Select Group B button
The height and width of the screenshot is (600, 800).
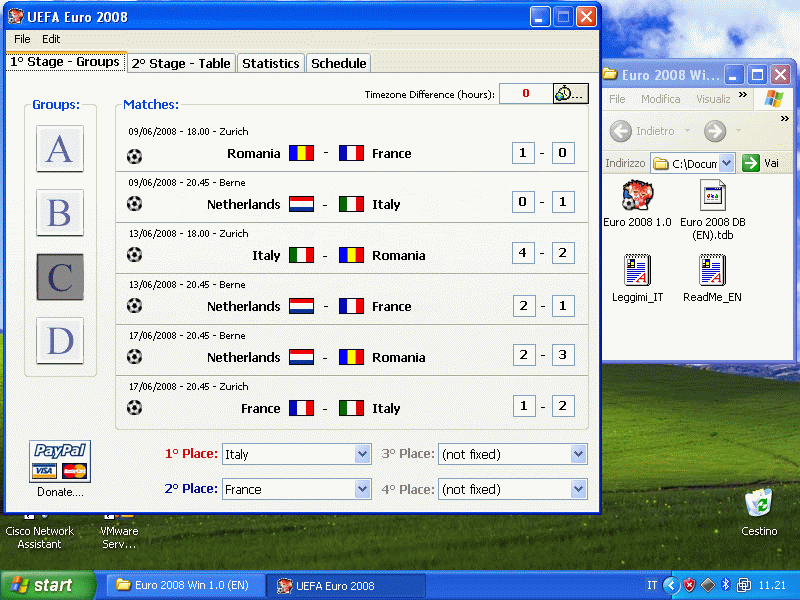click(x=60, y=212)
